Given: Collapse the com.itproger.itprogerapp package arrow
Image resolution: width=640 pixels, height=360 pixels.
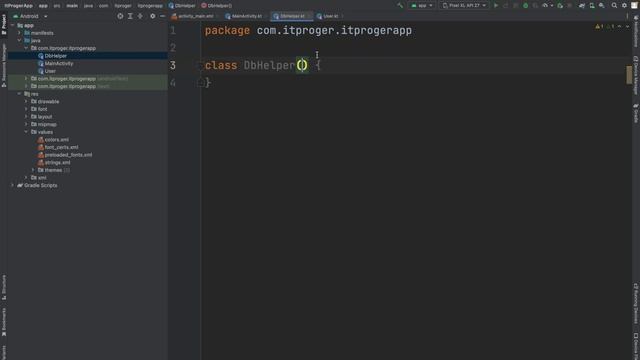Looking at the screenshot, I should [x=26, y=48].
